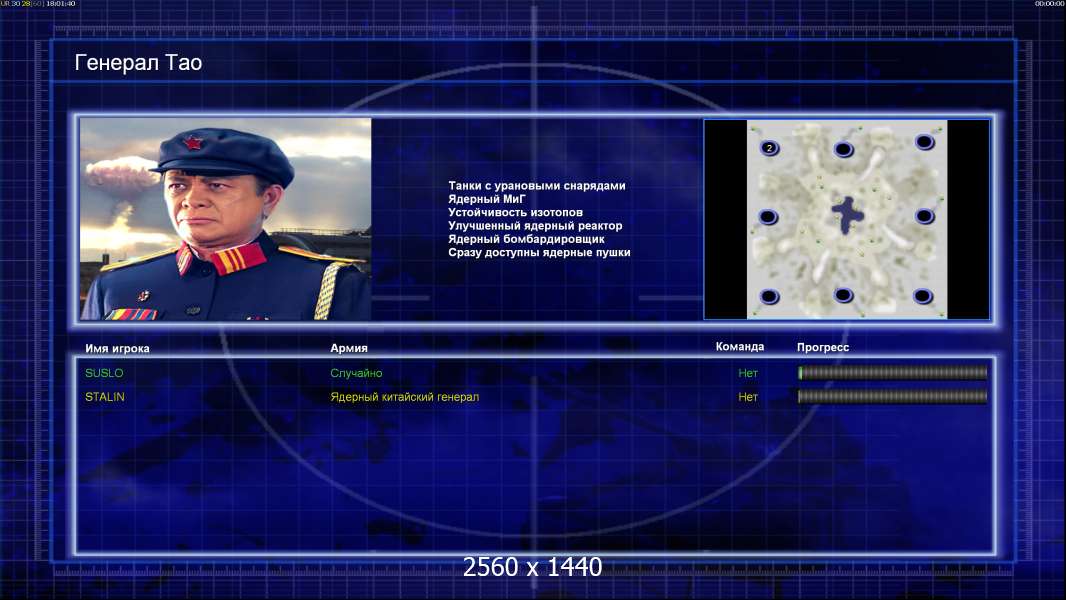Click the General Tao portrait image
The height and width of the screenshot is (600, 1066).
point(226,219)
